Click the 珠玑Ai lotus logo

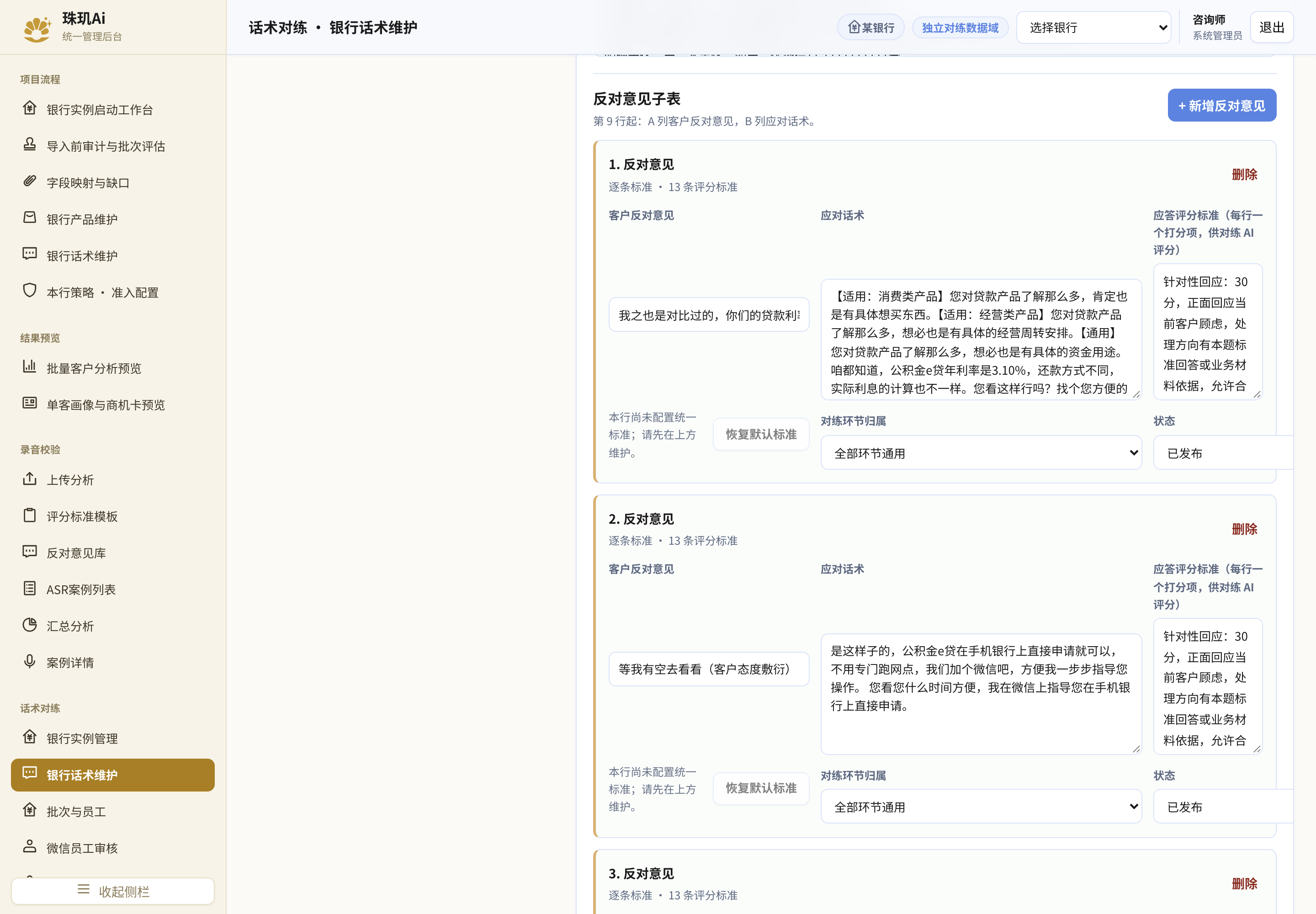[37, 29]
